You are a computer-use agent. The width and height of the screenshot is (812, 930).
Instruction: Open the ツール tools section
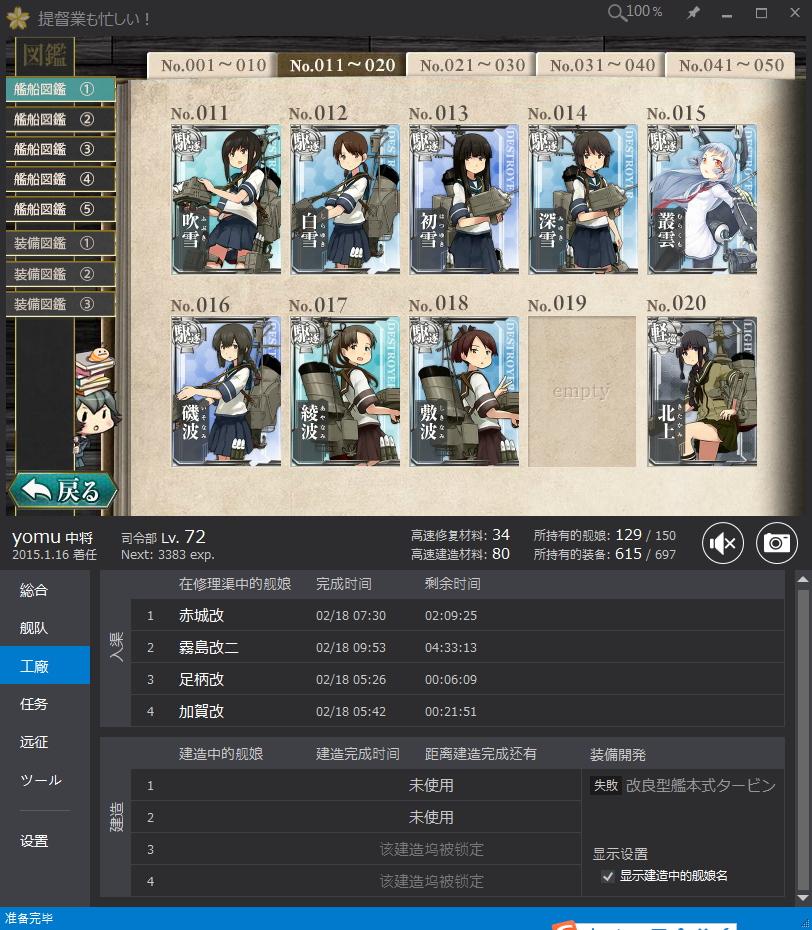[x=45, y=779]
